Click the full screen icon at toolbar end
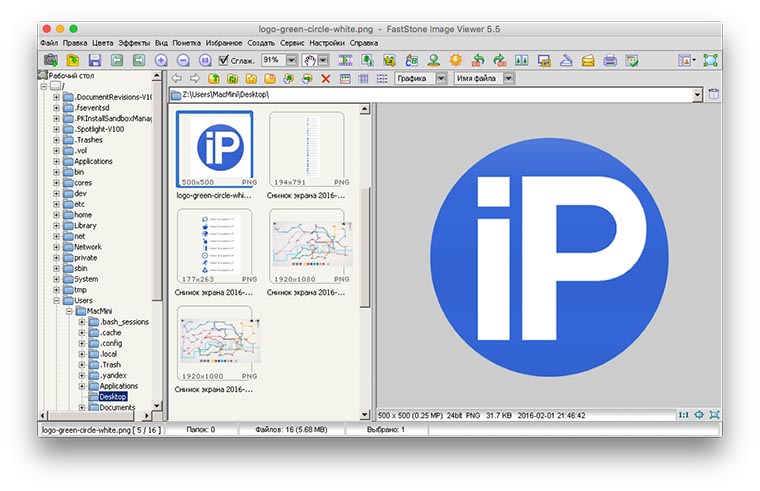The height and width of the screenshot is (491, 760). [710, 61]
